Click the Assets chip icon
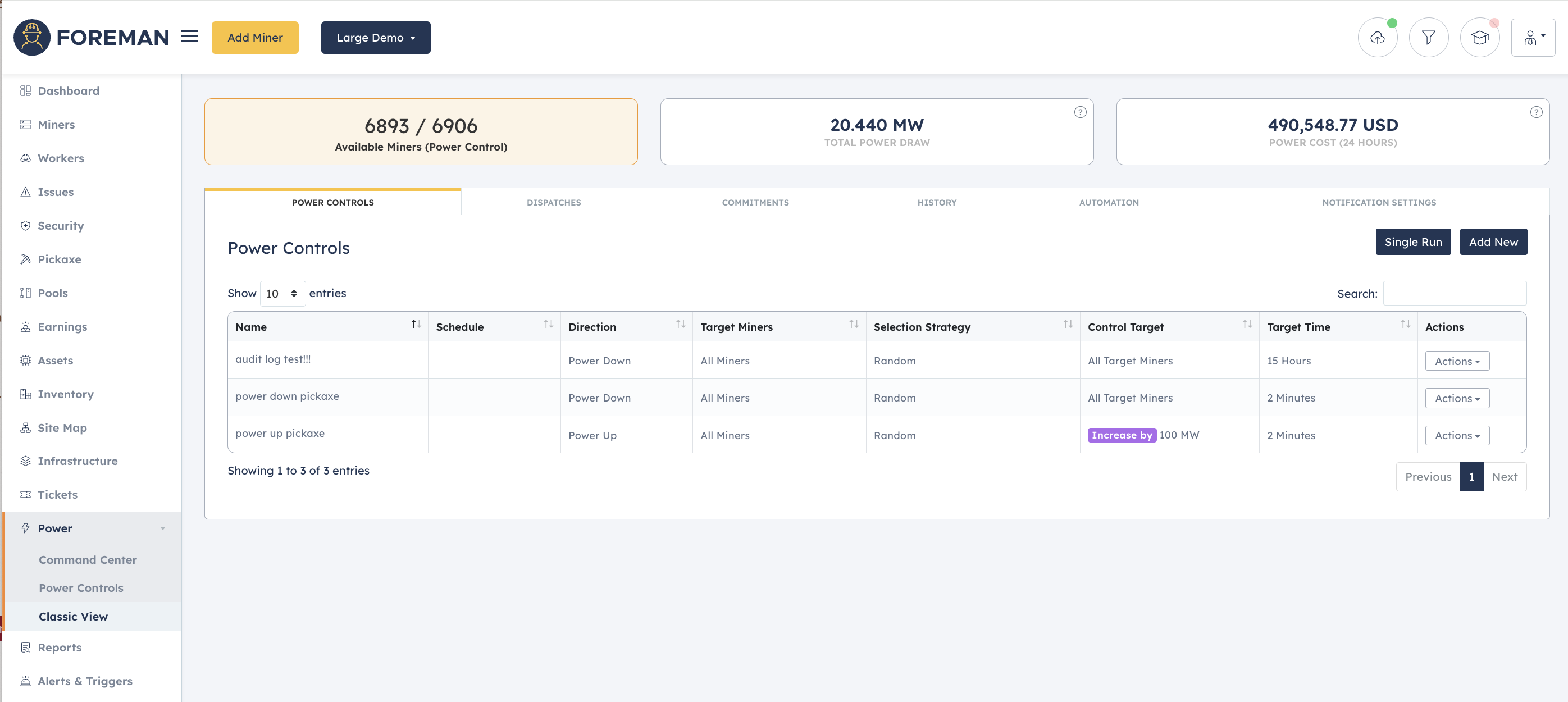The width and height of the screenshot is (1568, 702). (26, 361)
